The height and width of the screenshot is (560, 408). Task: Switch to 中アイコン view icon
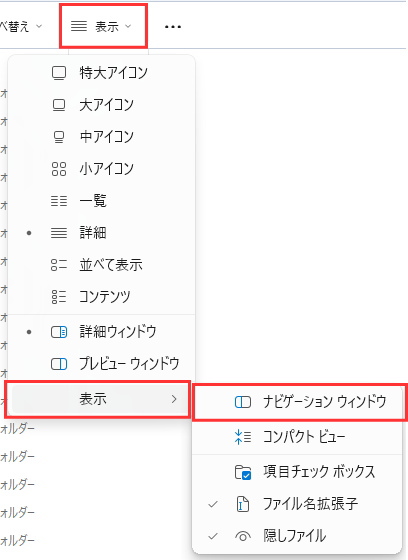click(x=59, y=137)
